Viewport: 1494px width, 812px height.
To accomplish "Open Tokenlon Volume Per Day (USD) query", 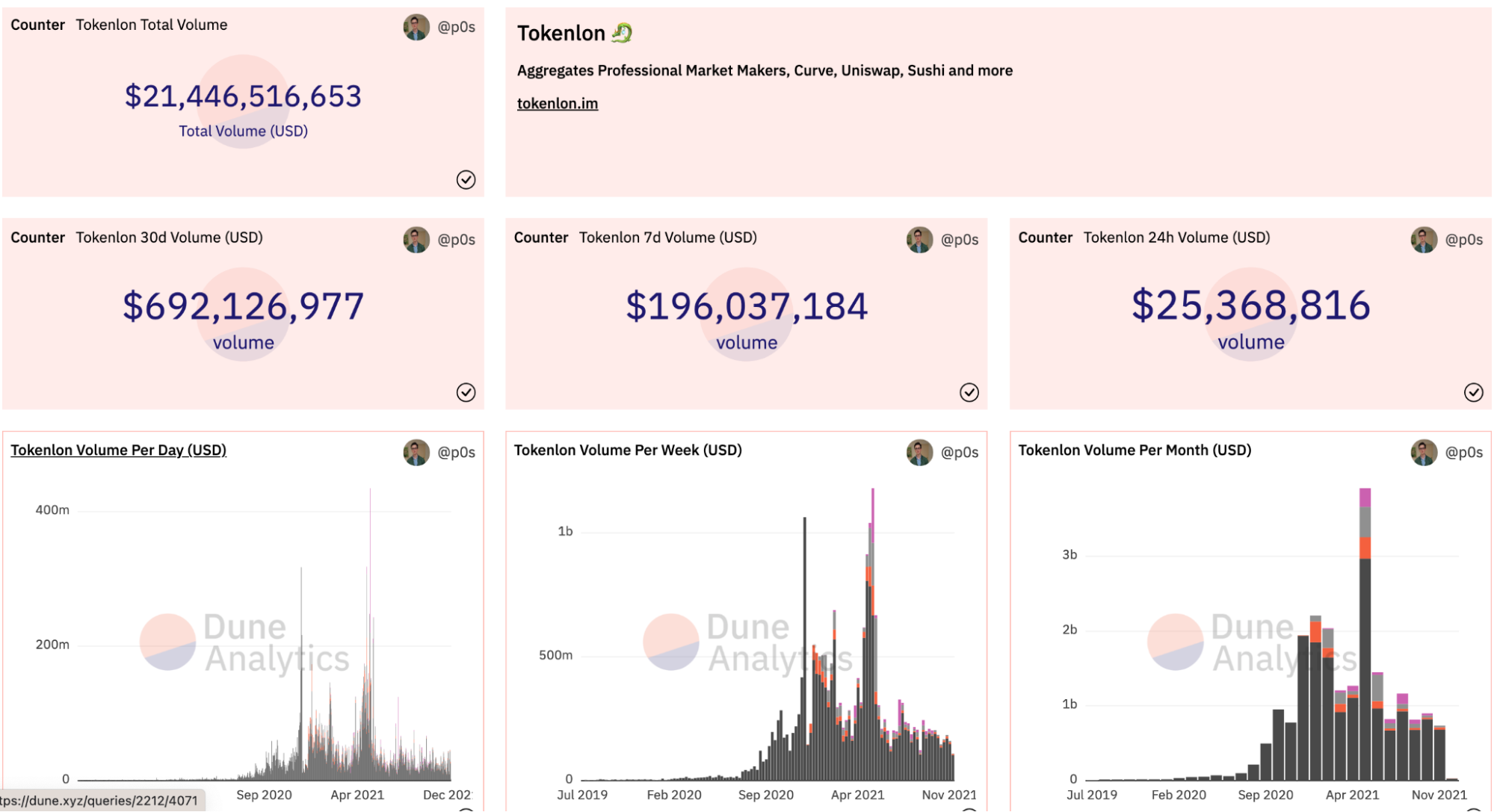I will (118, 450).
